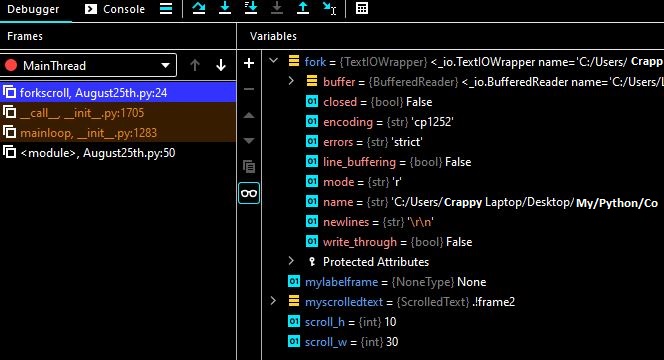
Task: Click the Step Into icon
Action: (x=225, y=8)
